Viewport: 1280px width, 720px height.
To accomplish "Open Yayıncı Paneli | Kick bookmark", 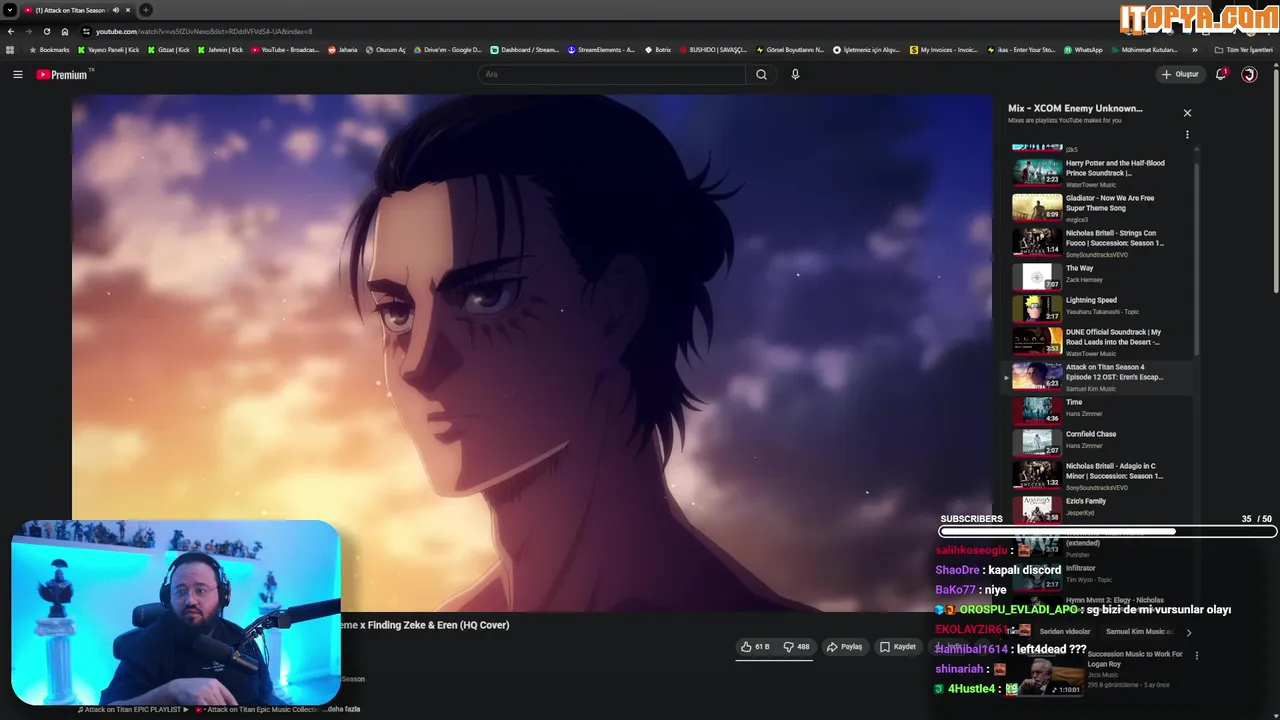I will click(108, 49).
